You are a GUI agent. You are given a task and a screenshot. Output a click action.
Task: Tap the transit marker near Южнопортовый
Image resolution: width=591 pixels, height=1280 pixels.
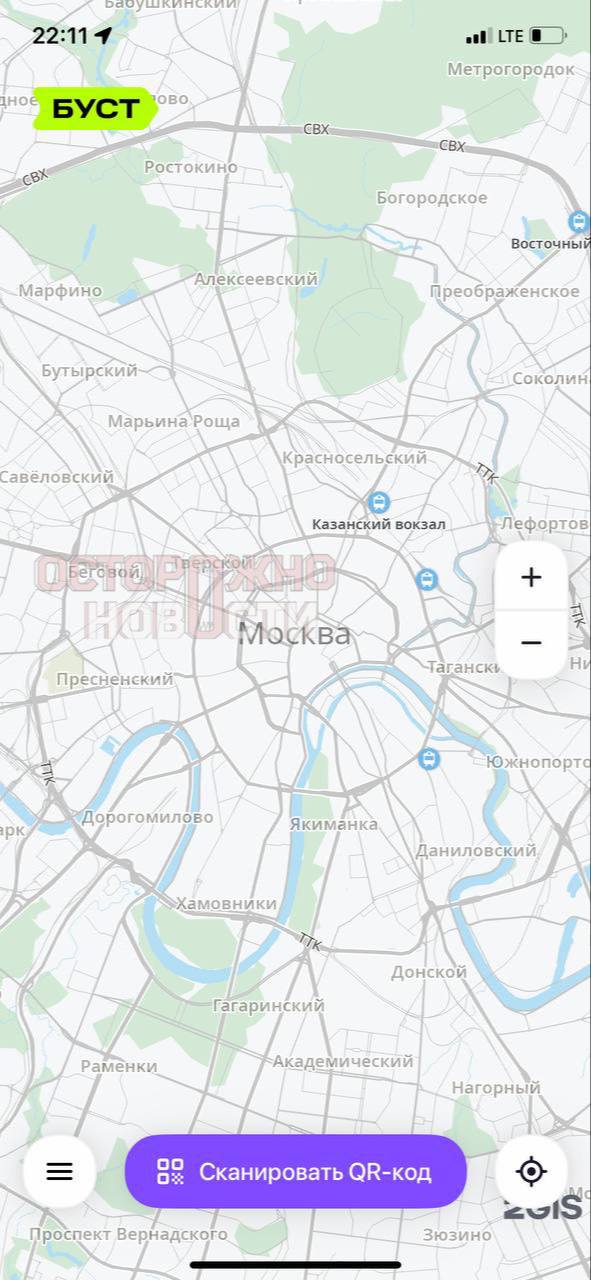pos(430,759)
